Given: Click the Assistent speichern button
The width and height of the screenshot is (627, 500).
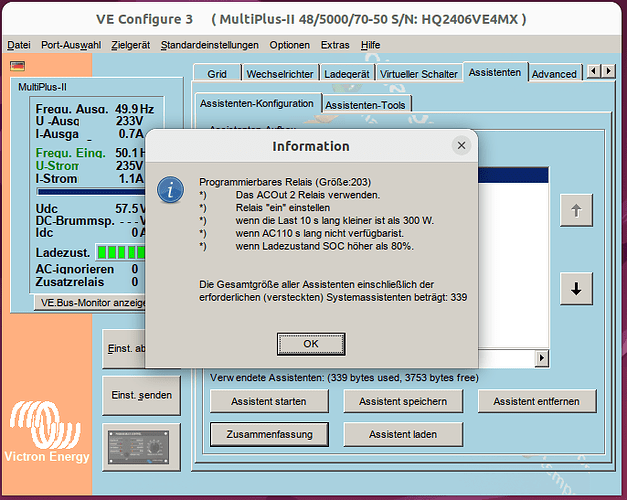Looking at the screenshot, I should tap(403, 401).
